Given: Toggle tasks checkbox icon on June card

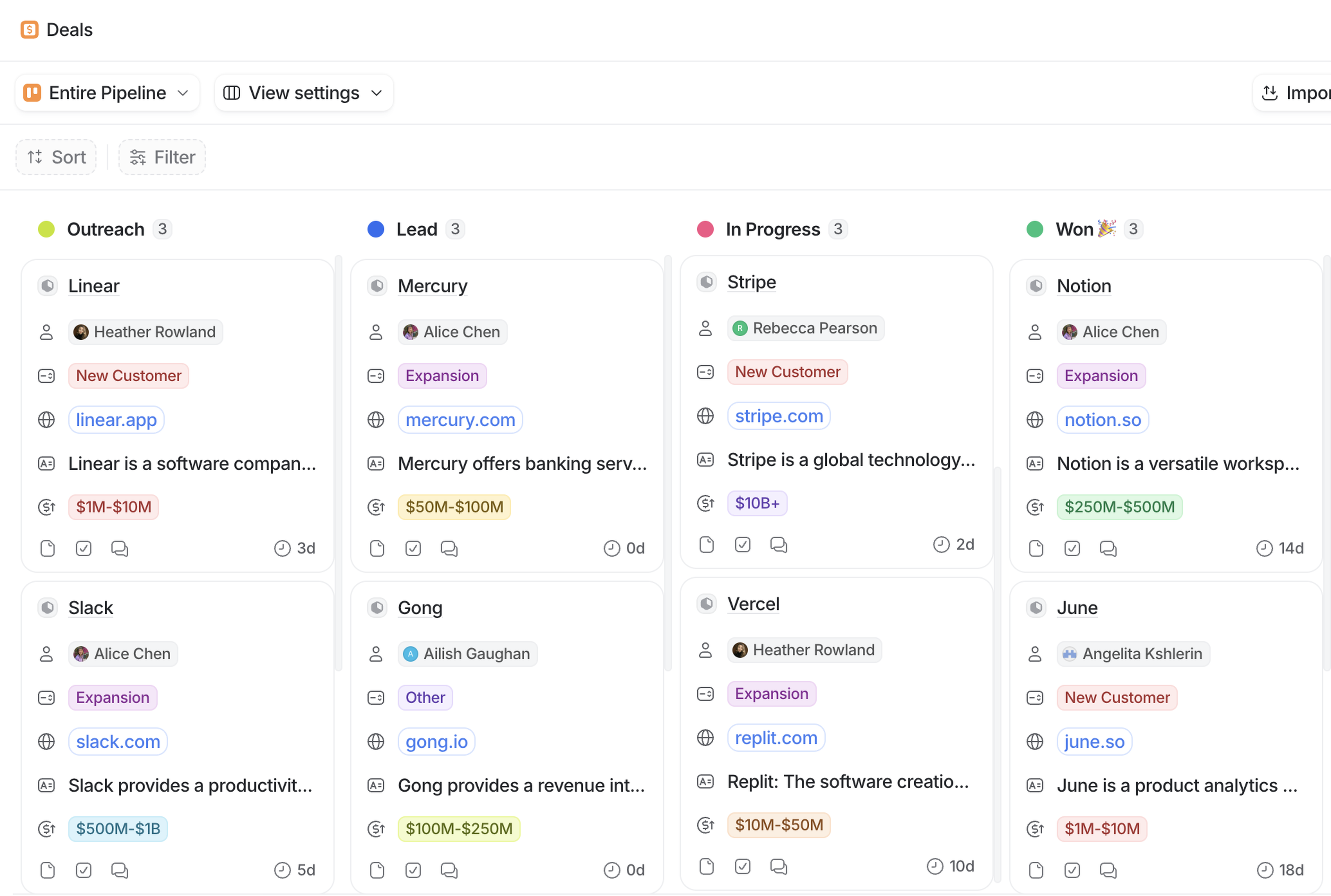Looking at the screenshot, I should [1072, 870].
